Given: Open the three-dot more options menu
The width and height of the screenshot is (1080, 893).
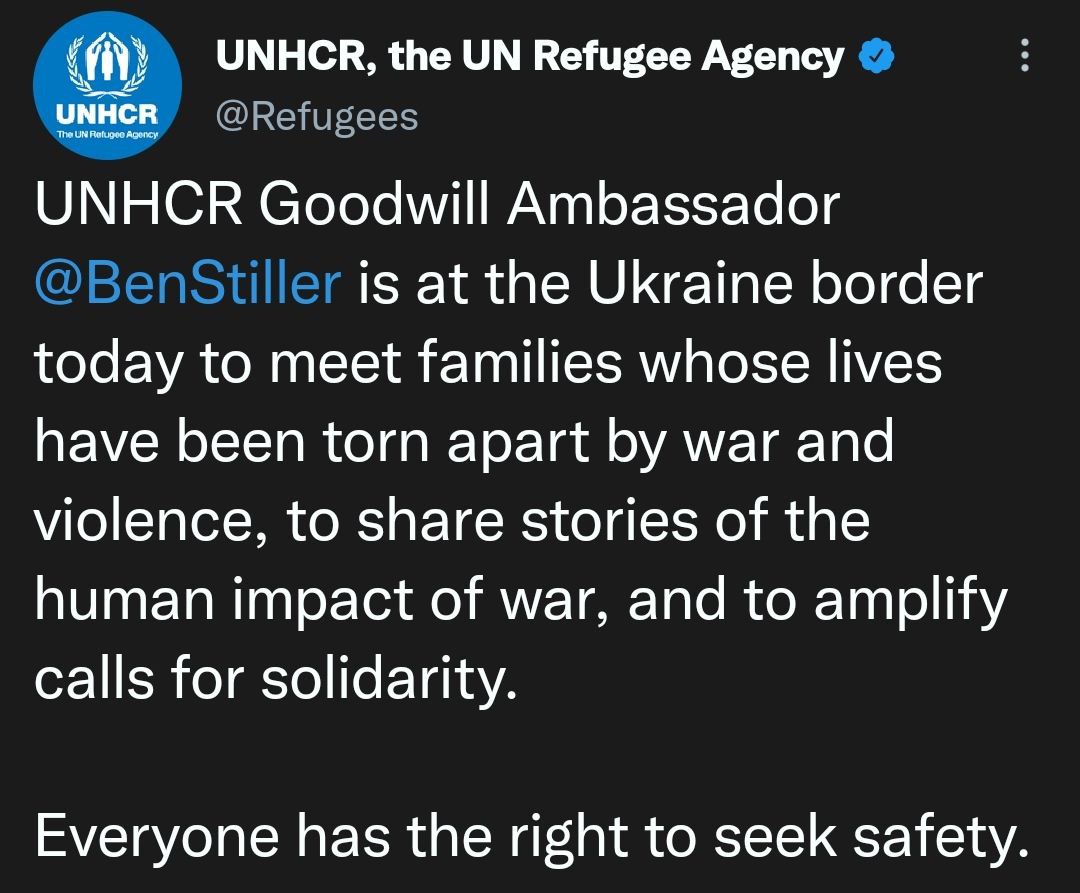Looking at the screenshot, I should pos(1024,57).
